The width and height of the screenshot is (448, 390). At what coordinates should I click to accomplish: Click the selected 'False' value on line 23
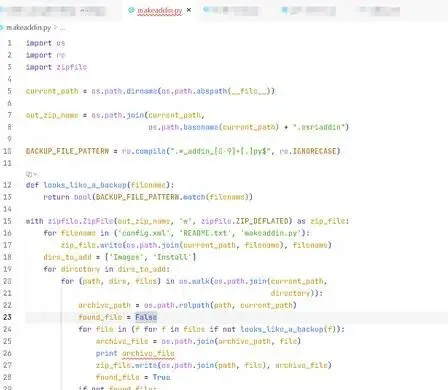(146, 317)
